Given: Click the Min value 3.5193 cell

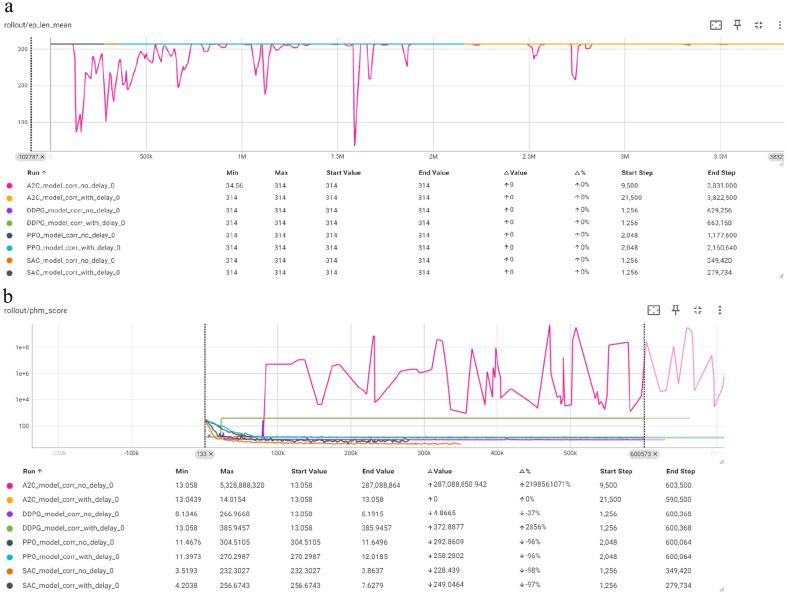Looking at the screenshot, I should coord(186,571).
